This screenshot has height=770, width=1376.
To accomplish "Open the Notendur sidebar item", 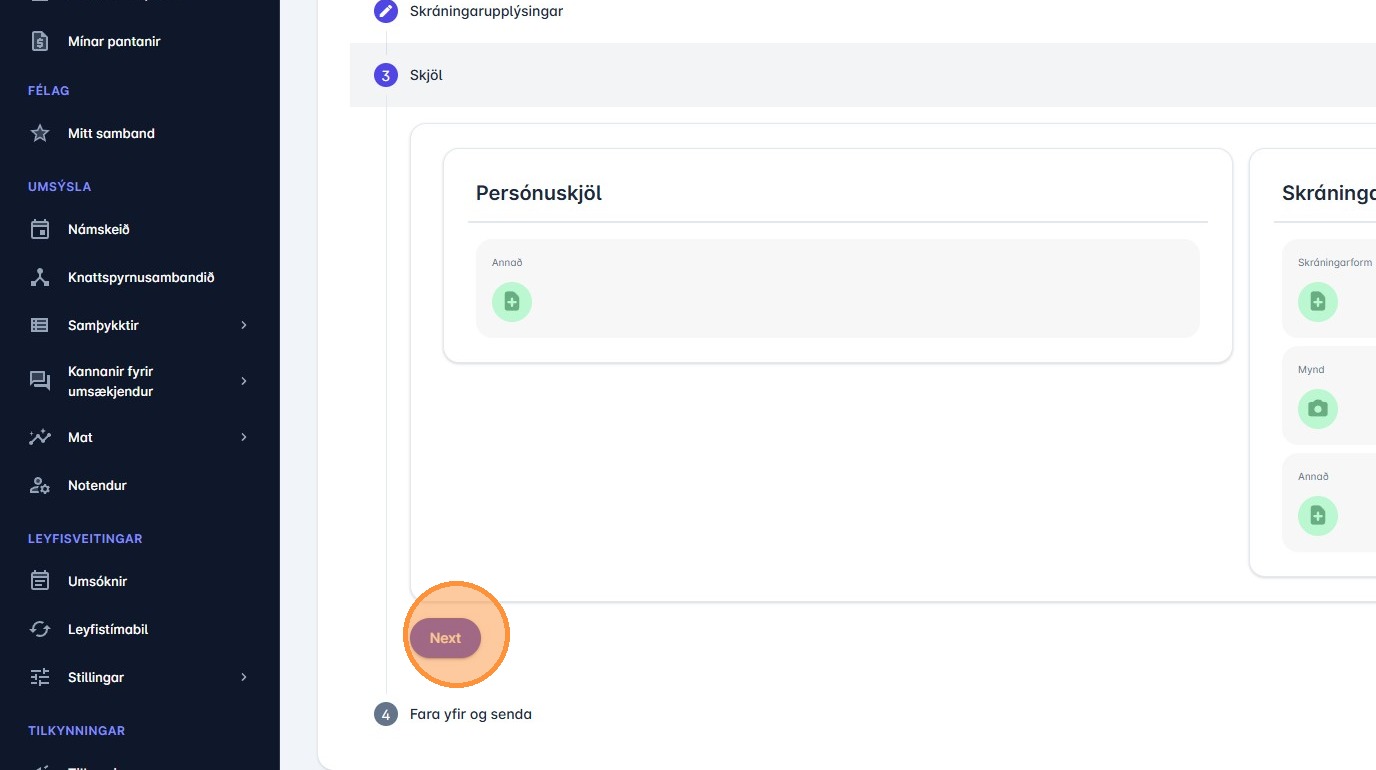I will pos(97,485).
